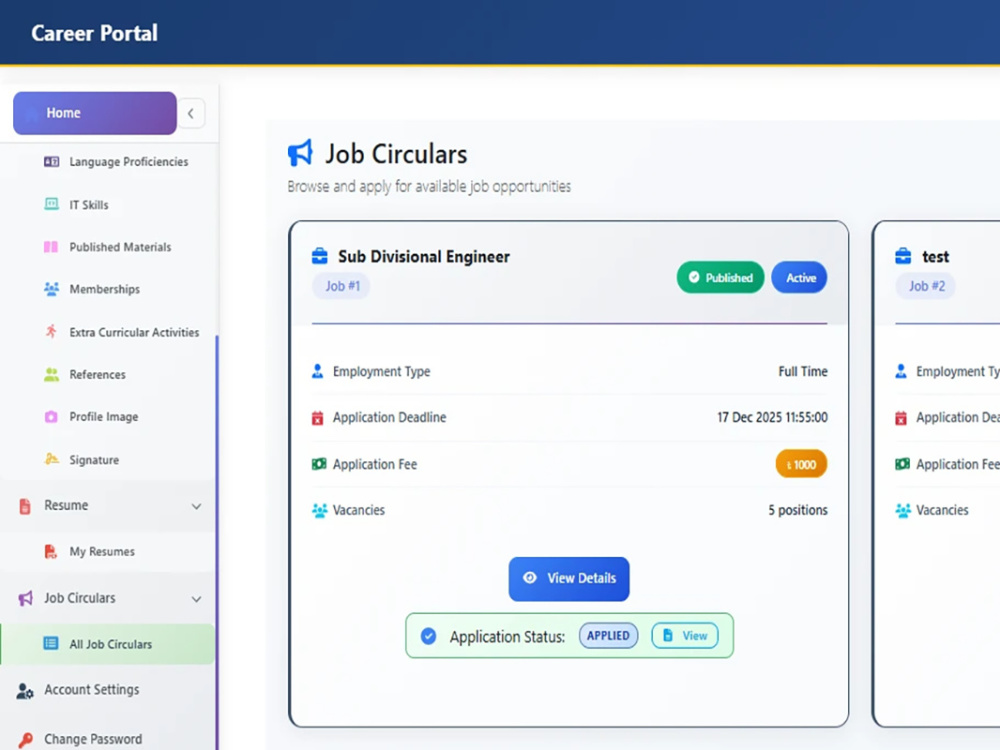Click the Published badge on Job #1
This screenshot has height=750, width=1000.
tap(720, 277)
